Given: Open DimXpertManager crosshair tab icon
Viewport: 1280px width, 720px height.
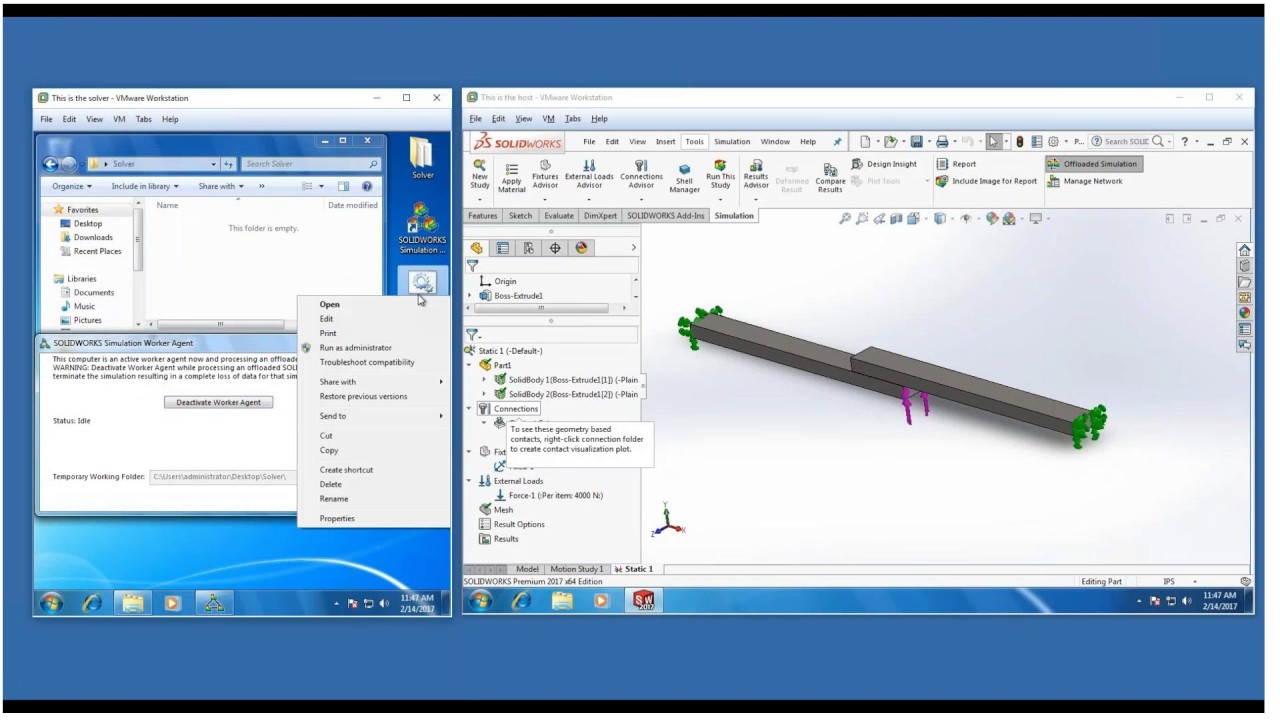Looking at the screenshot, I should 555,248.
